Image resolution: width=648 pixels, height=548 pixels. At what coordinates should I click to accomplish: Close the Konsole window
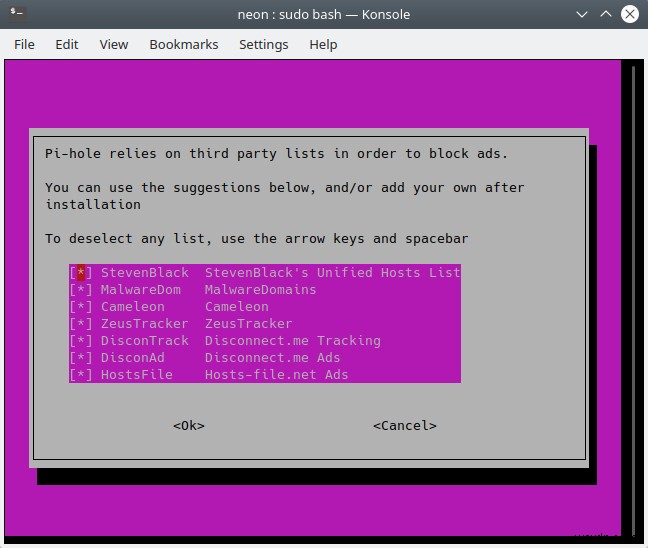pos(630,14)
